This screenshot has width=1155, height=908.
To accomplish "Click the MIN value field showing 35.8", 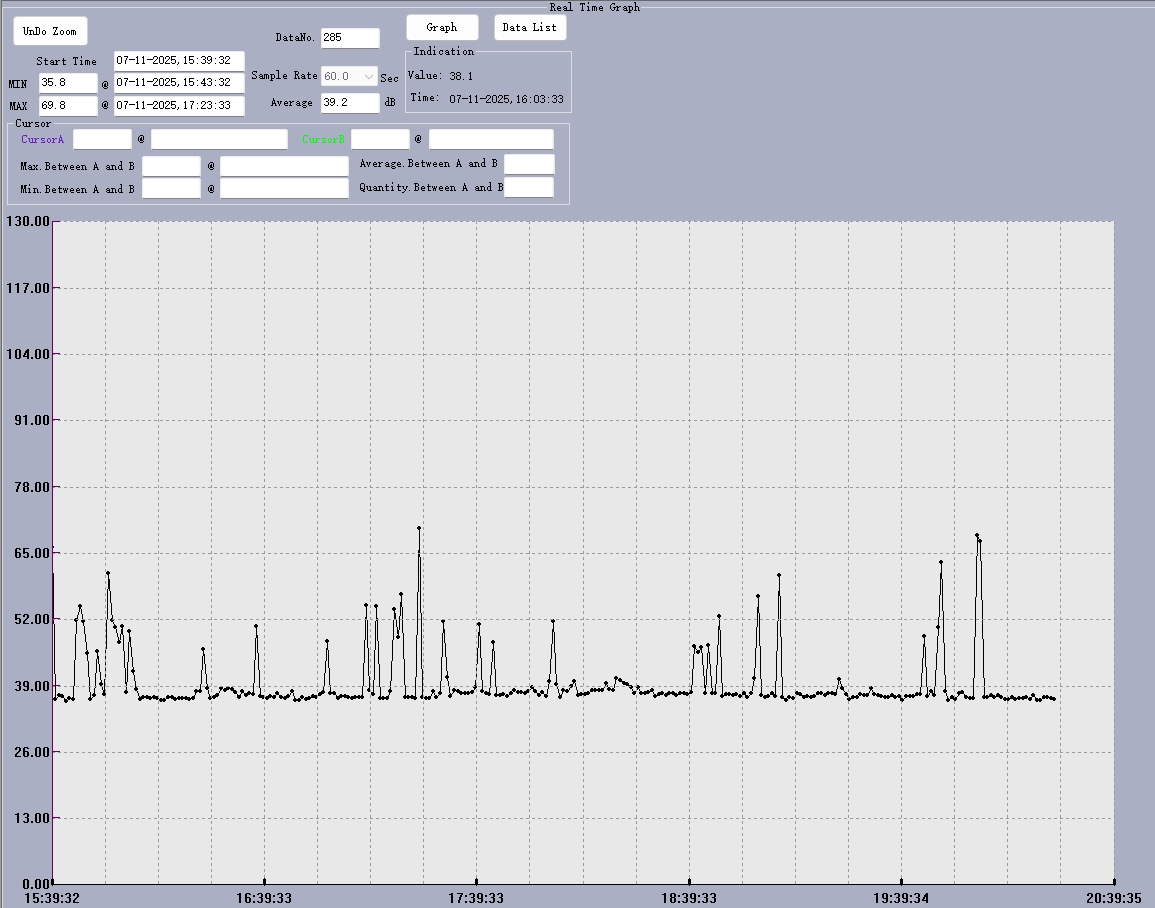I will [x=68, y=83].
